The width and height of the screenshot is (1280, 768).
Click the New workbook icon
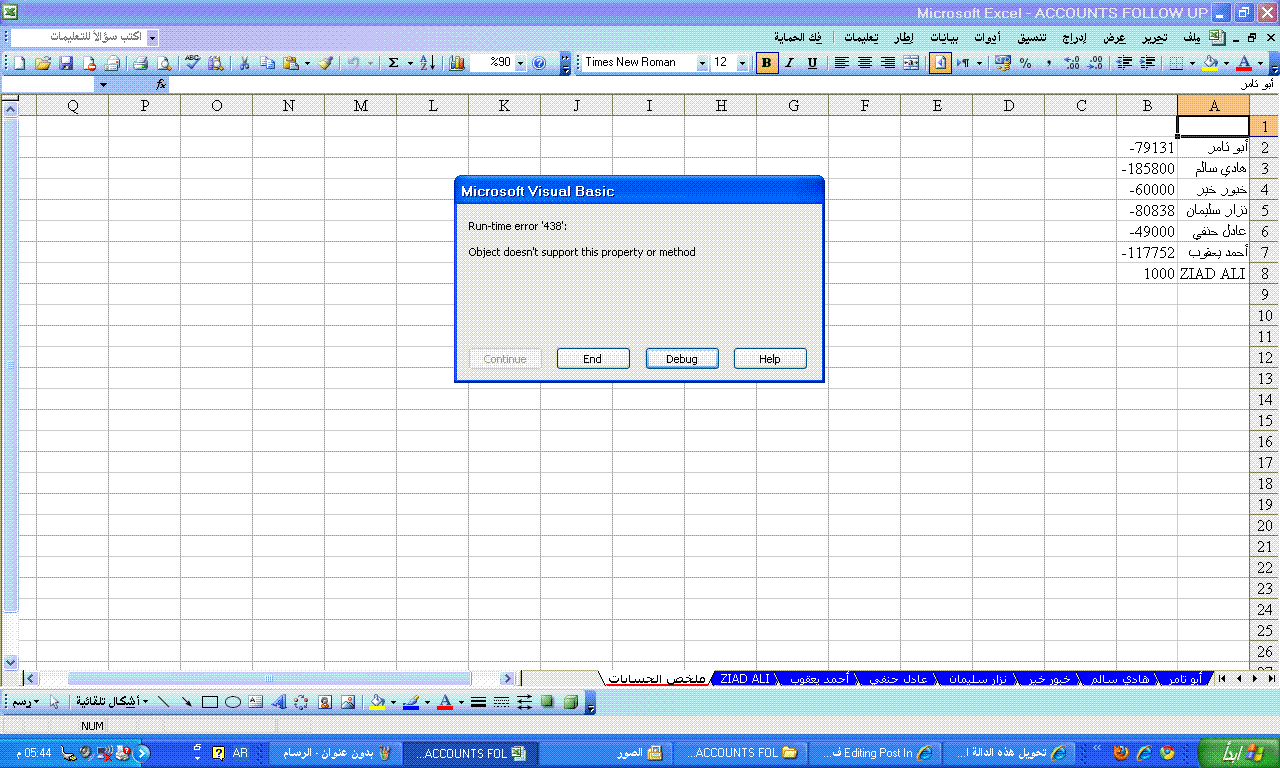coord(18,62)
